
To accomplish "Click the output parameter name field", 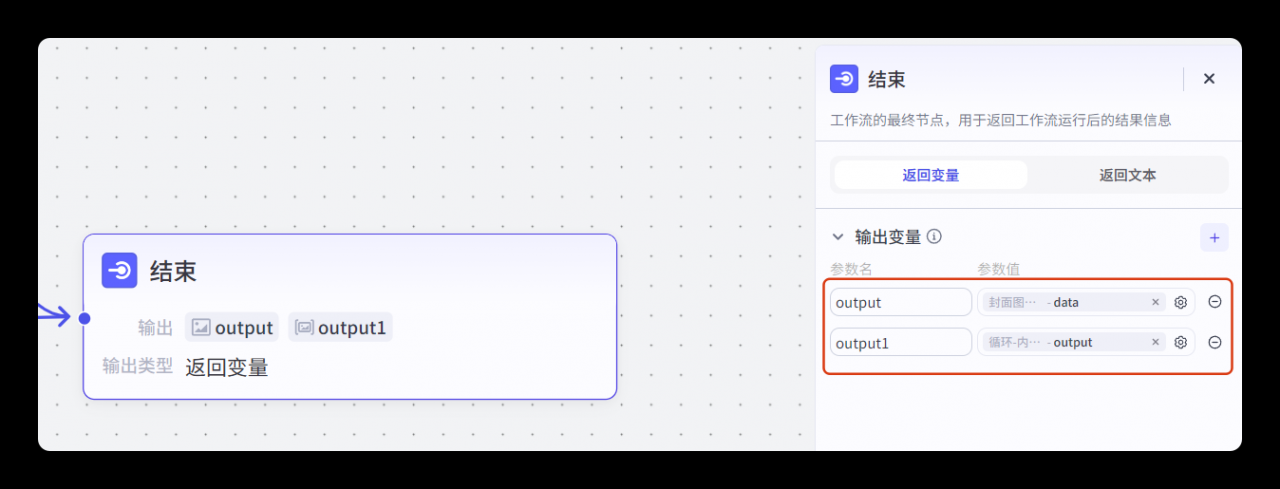I will (x=901, y=302).
